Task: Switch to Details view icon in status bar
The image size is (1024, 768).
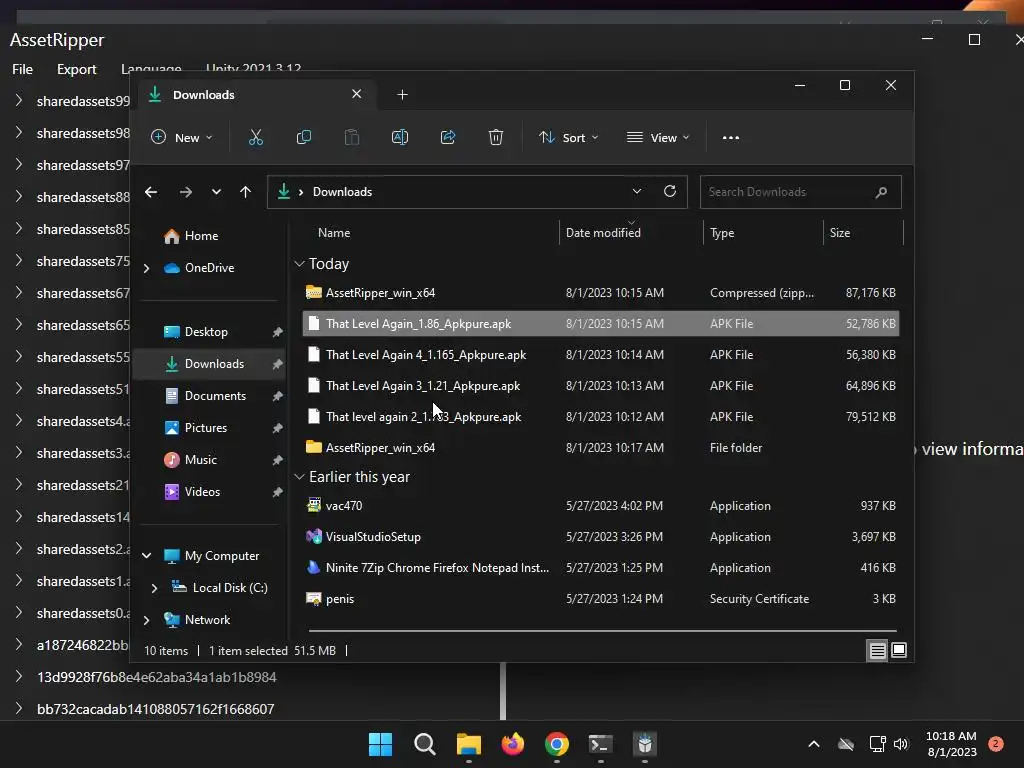Action: click(877, 650)
